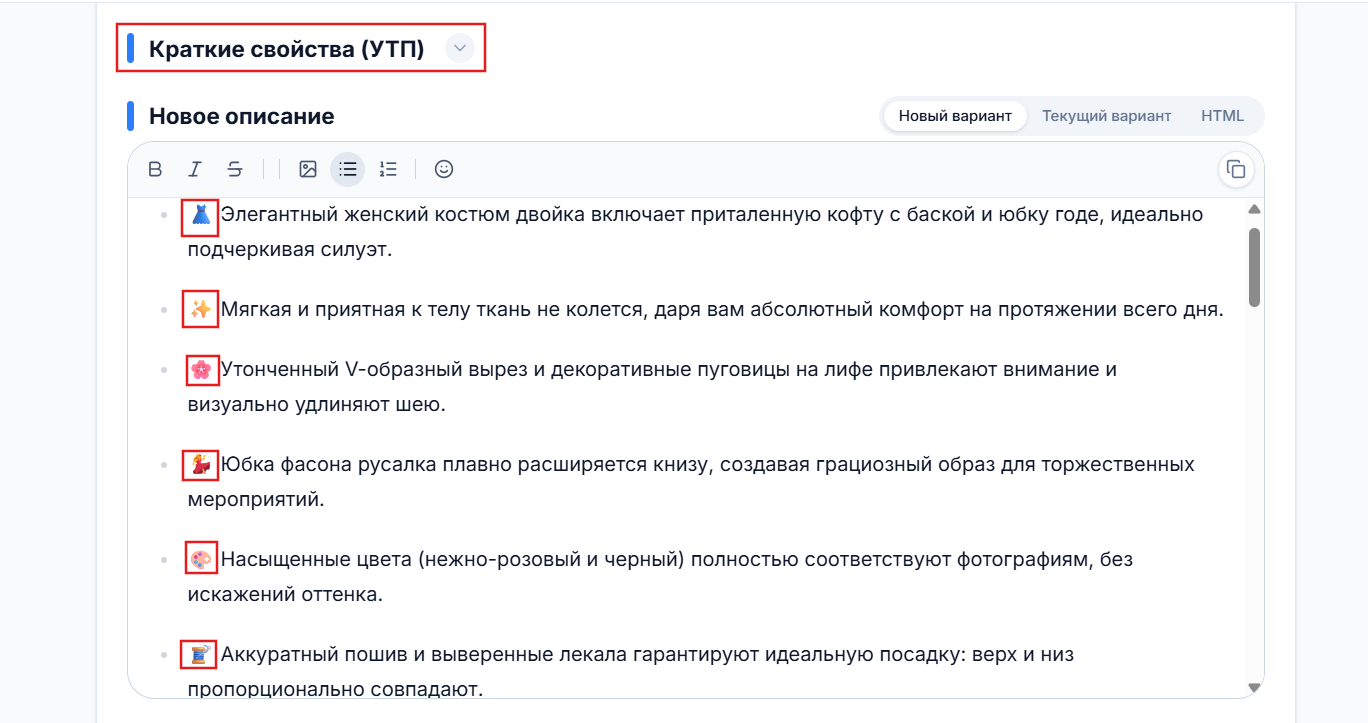Select the Новый вариант tab
Viewport: 1368px width, 723px height.
(x=955, y=116)
